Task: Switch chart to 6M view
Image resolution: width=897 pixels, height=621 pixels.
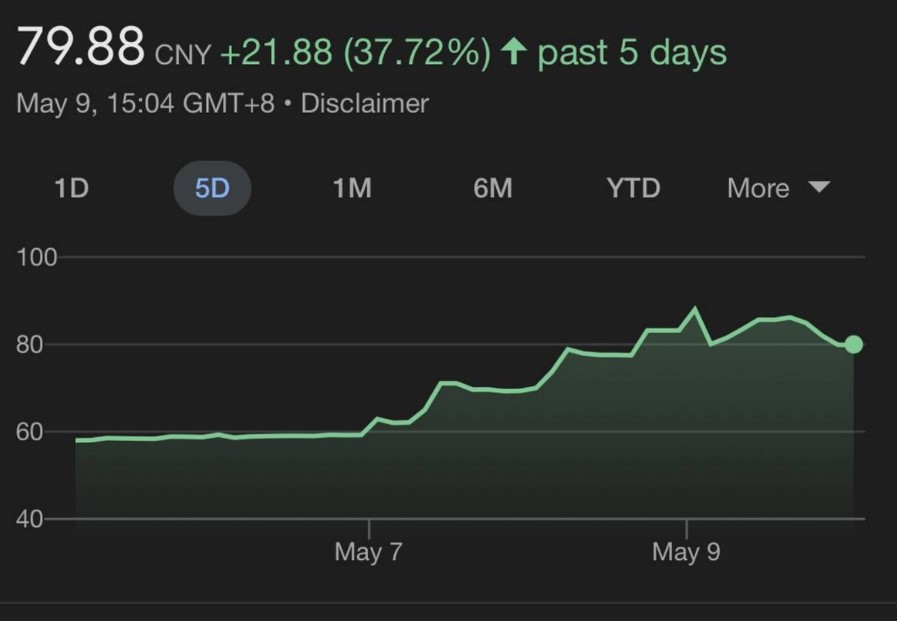Action: point(493,188)
